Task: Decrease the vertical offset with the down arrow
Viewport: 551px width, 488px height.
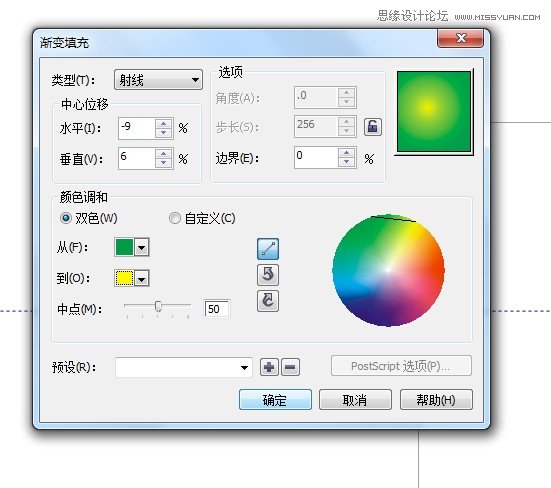Action: click(x=163, y=163)
